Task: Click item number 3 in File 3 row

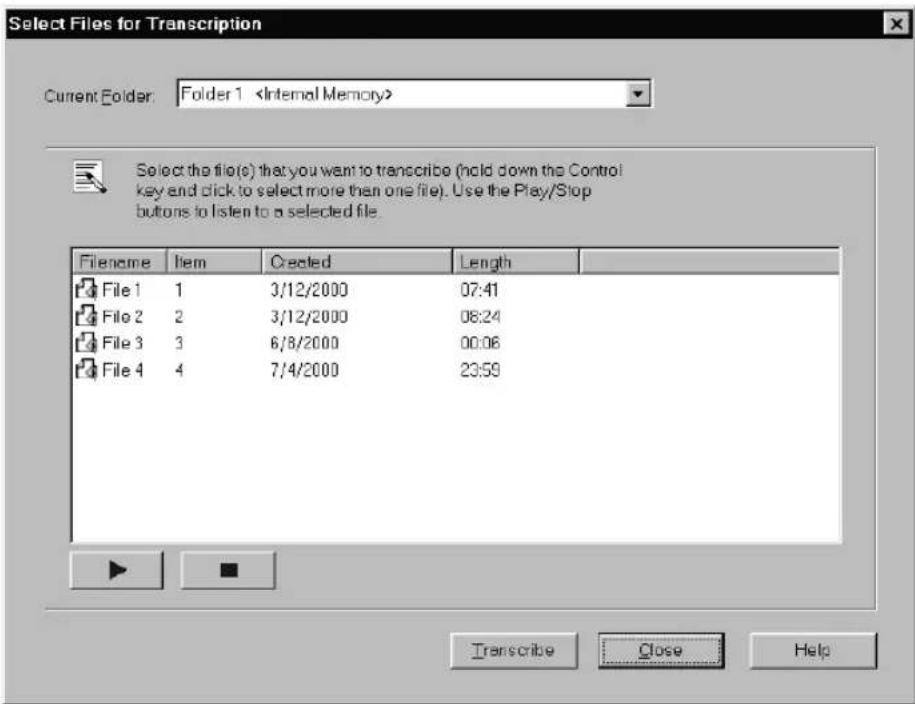Action: 179,343
